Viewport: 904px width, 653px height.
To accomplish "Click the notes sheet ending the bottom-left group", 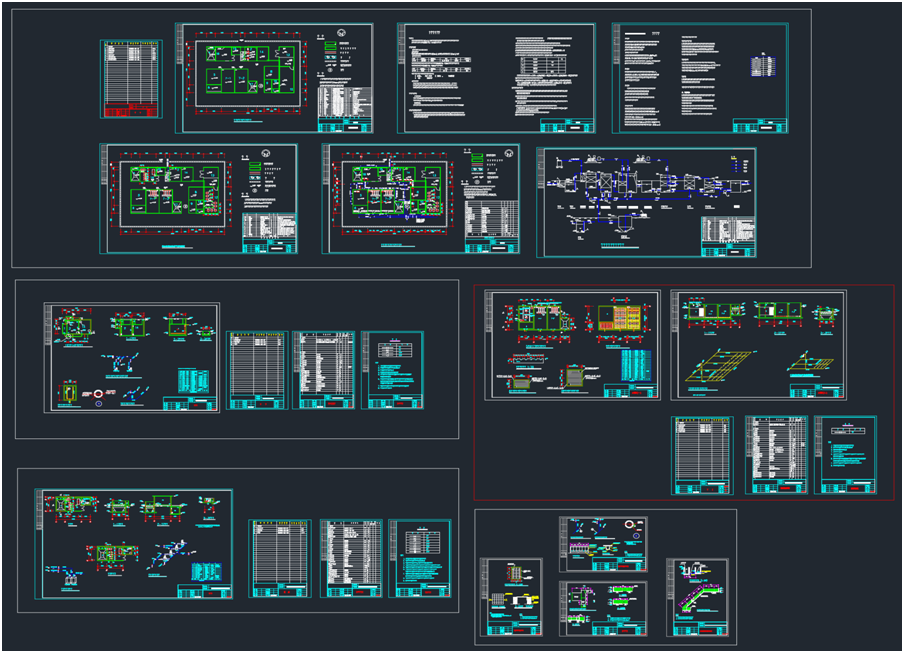I will tap(420, 558).
